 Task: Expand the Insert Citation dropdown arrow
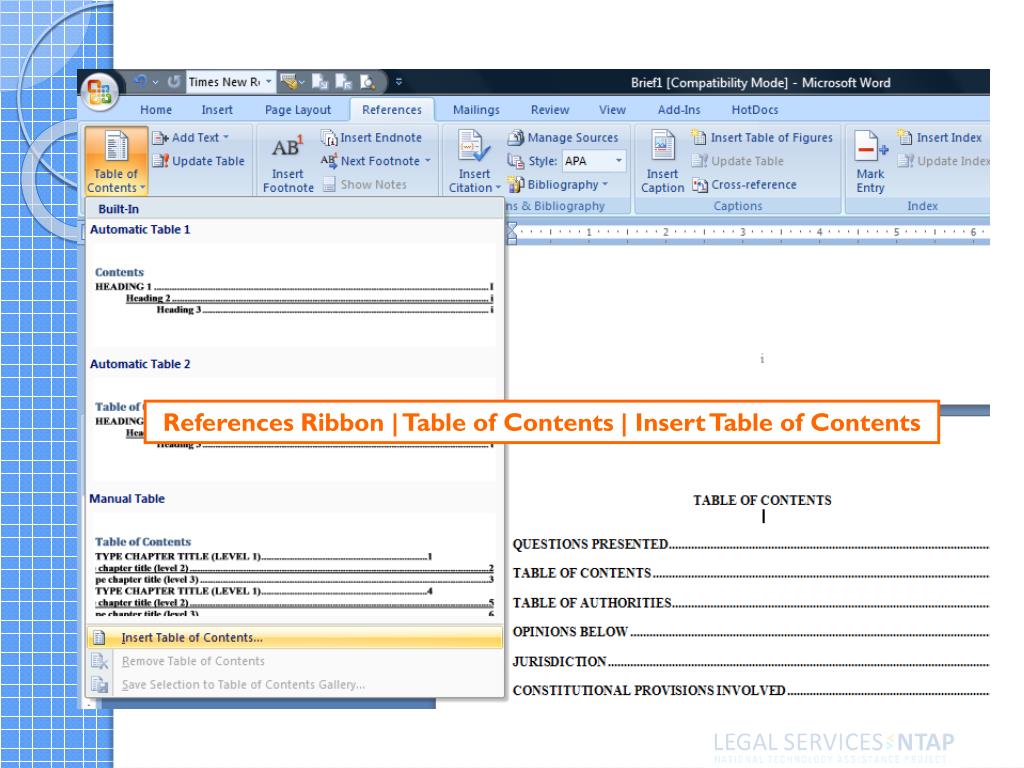tap(498, 188)
